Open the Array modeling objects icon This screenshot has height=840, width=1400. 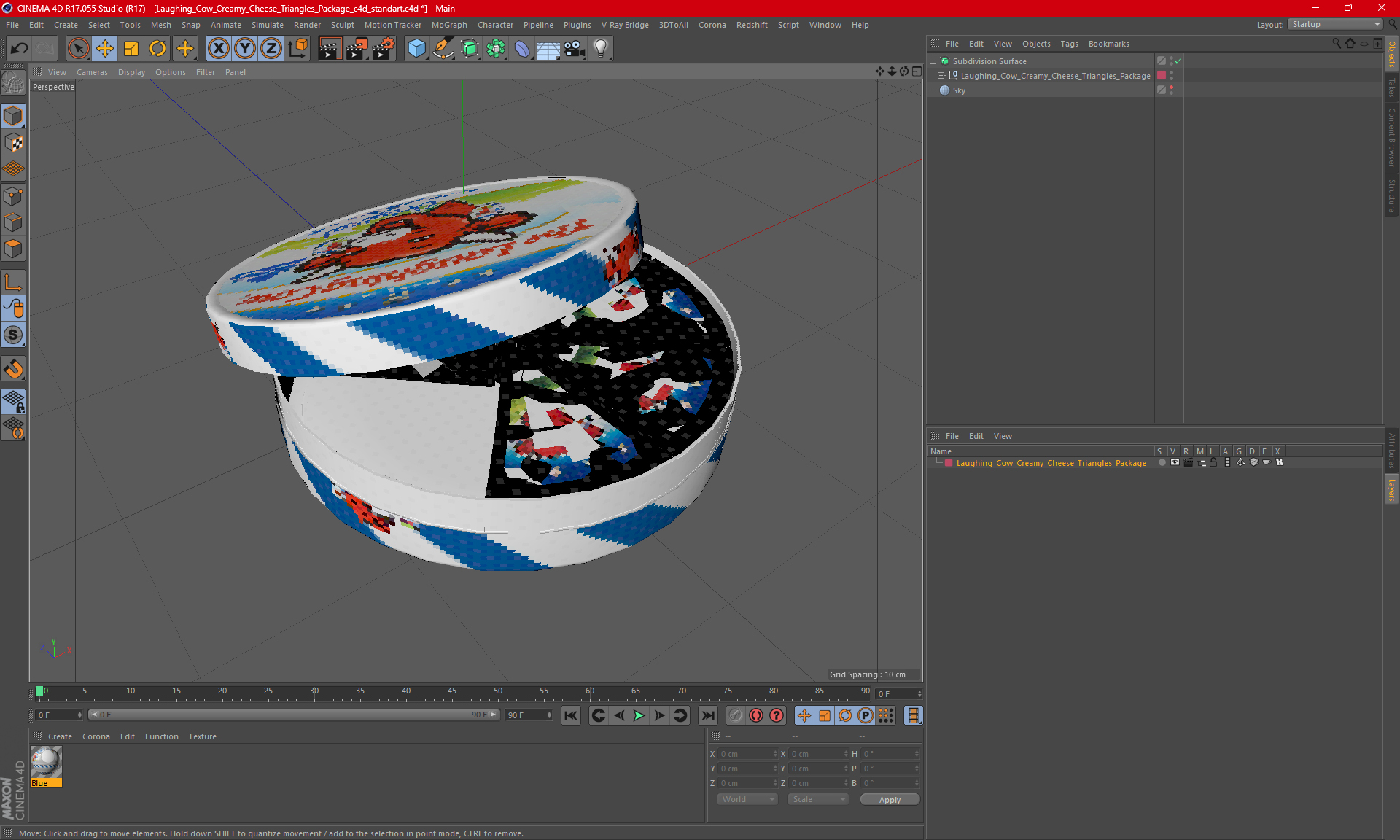496,49
